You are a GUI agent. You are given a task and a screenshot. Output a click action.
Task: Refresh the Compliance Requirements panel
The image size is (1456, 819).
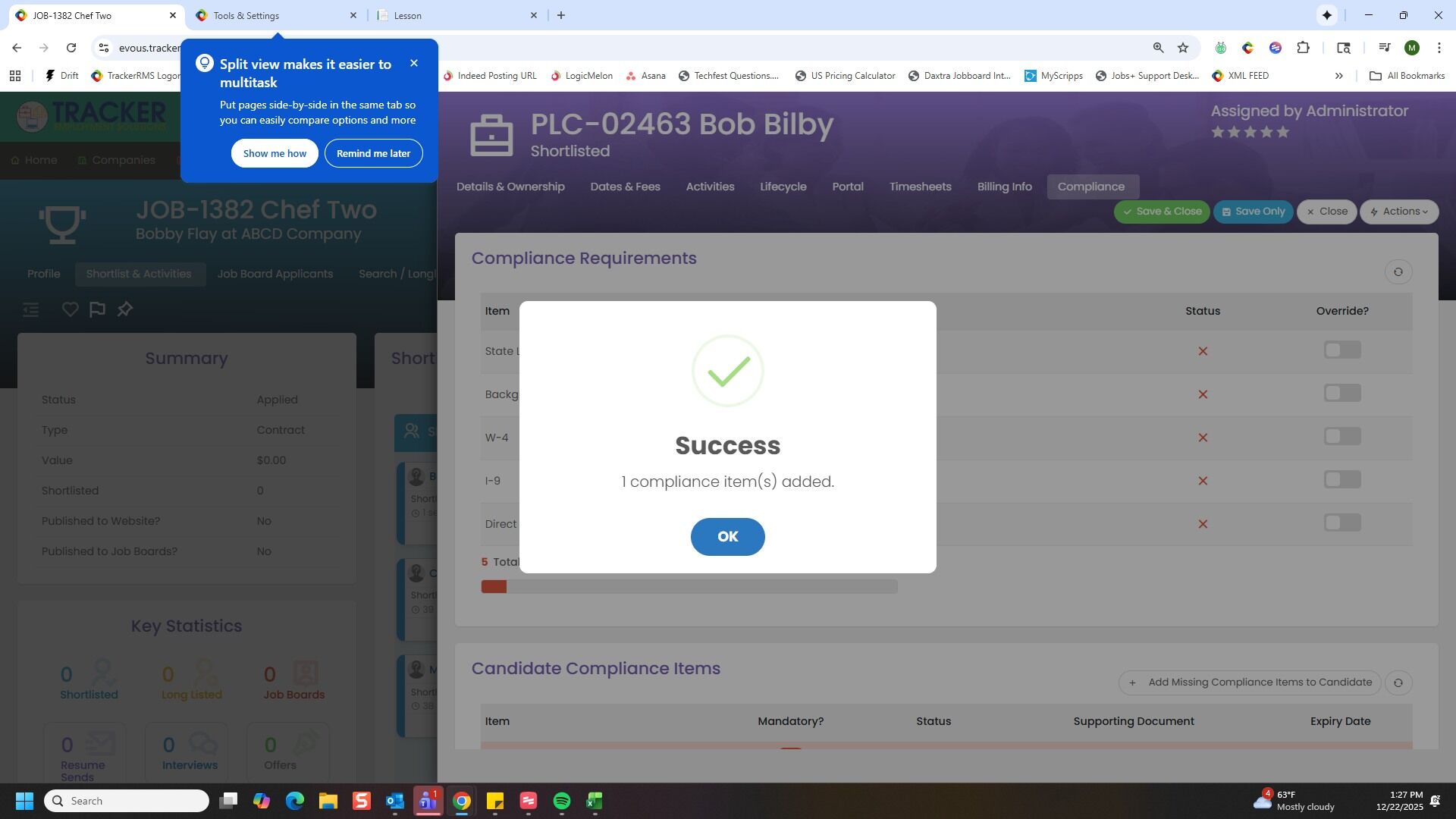1398,272
